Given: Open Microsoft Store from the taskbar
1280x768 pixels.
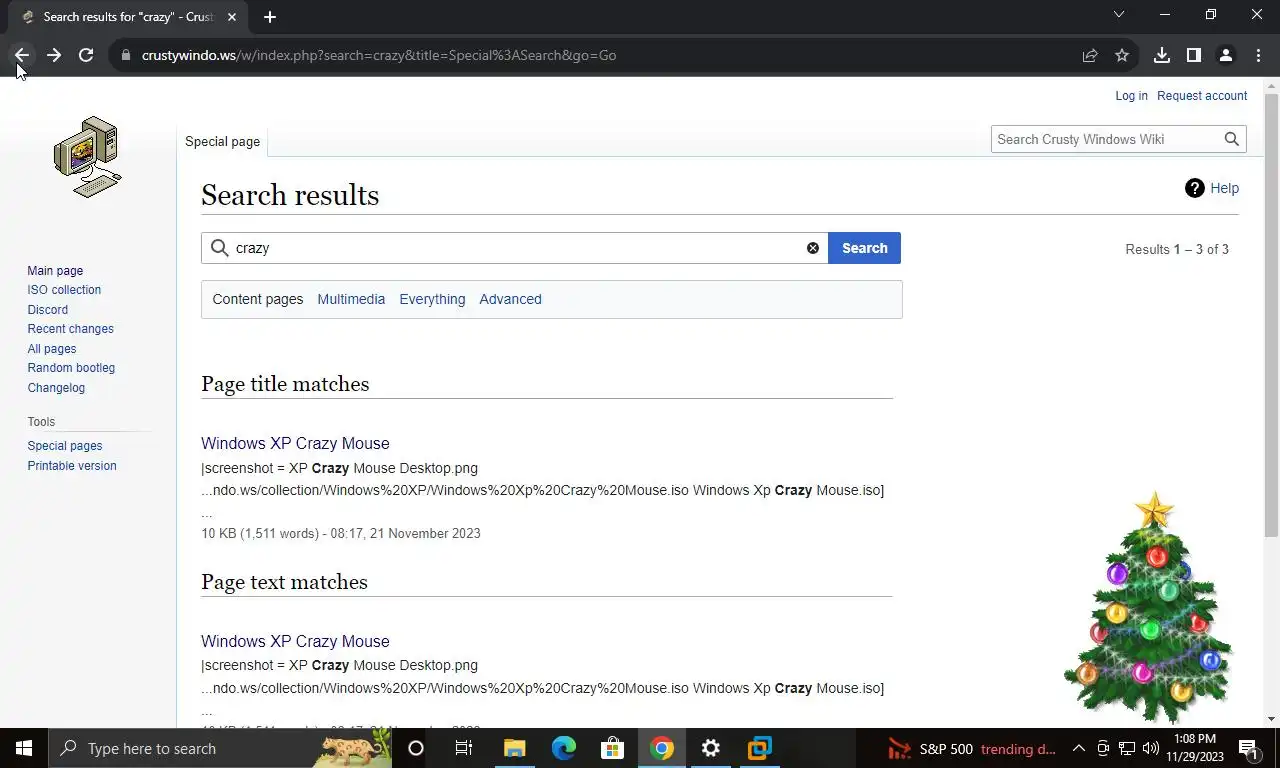Looking at the screenshot, I should point(612,748).
